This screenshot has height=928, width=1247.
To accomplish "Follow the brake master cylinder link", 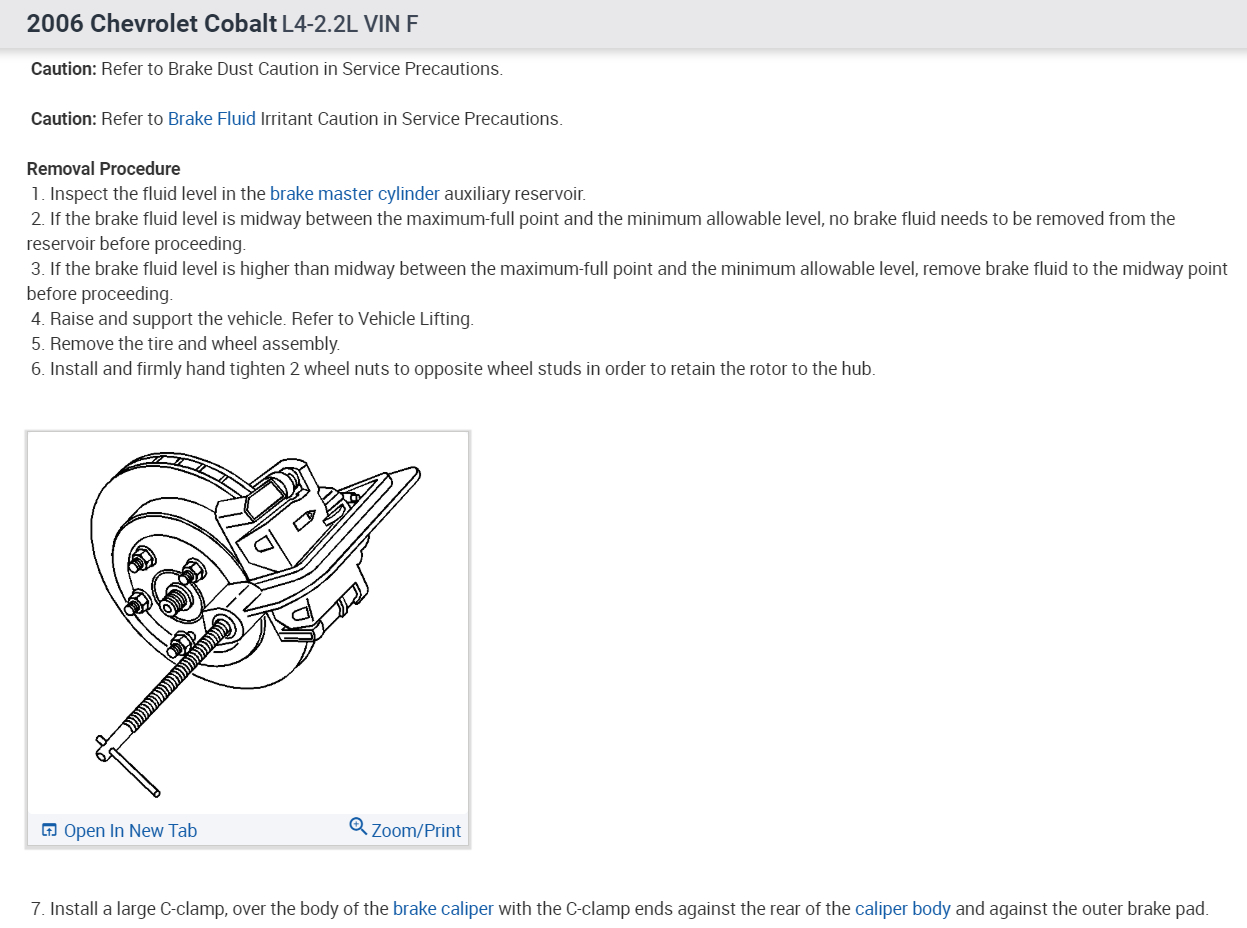I will point(355,194).
